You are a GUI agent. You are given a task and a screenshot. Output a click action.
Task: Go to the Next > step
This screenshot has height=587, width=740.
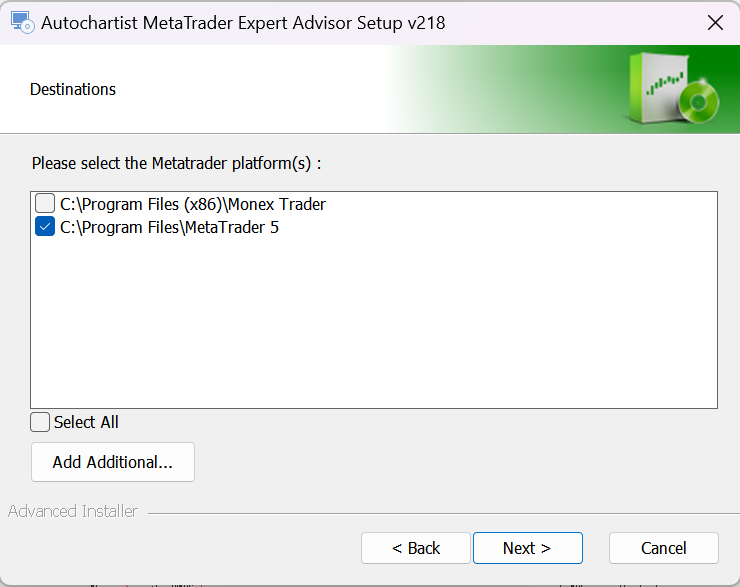pyautogui.click(x=528, y=548)
